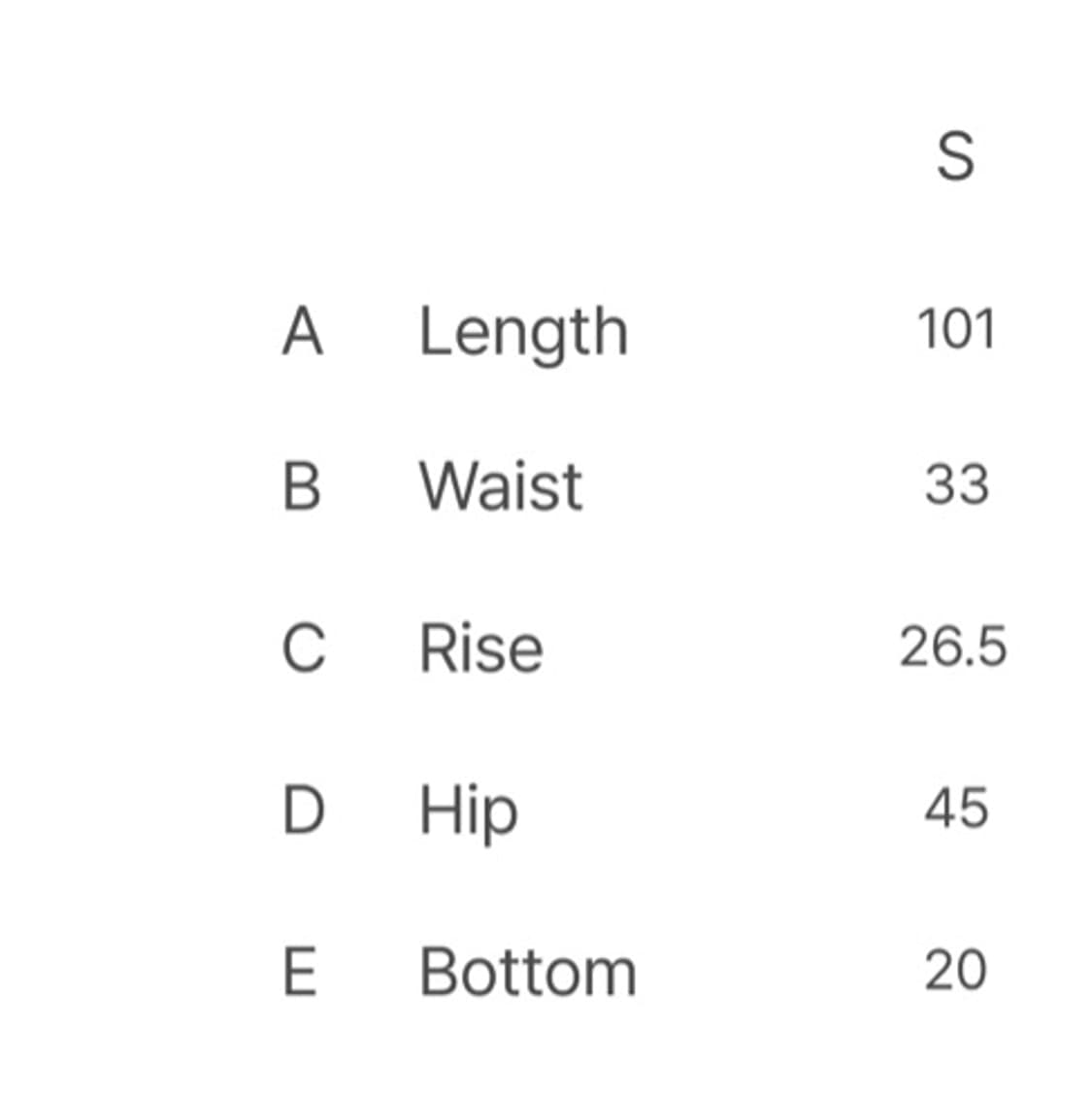Click the Bottom value 20
1092x1094 pixels.
point(956,971)
